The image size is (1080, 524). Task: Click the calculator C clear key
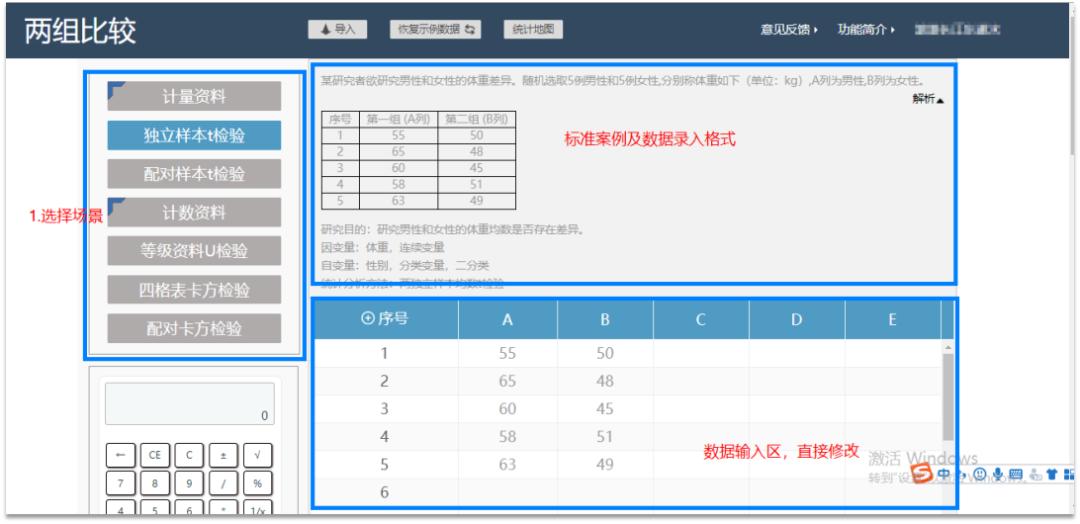(x=189, y=455)
